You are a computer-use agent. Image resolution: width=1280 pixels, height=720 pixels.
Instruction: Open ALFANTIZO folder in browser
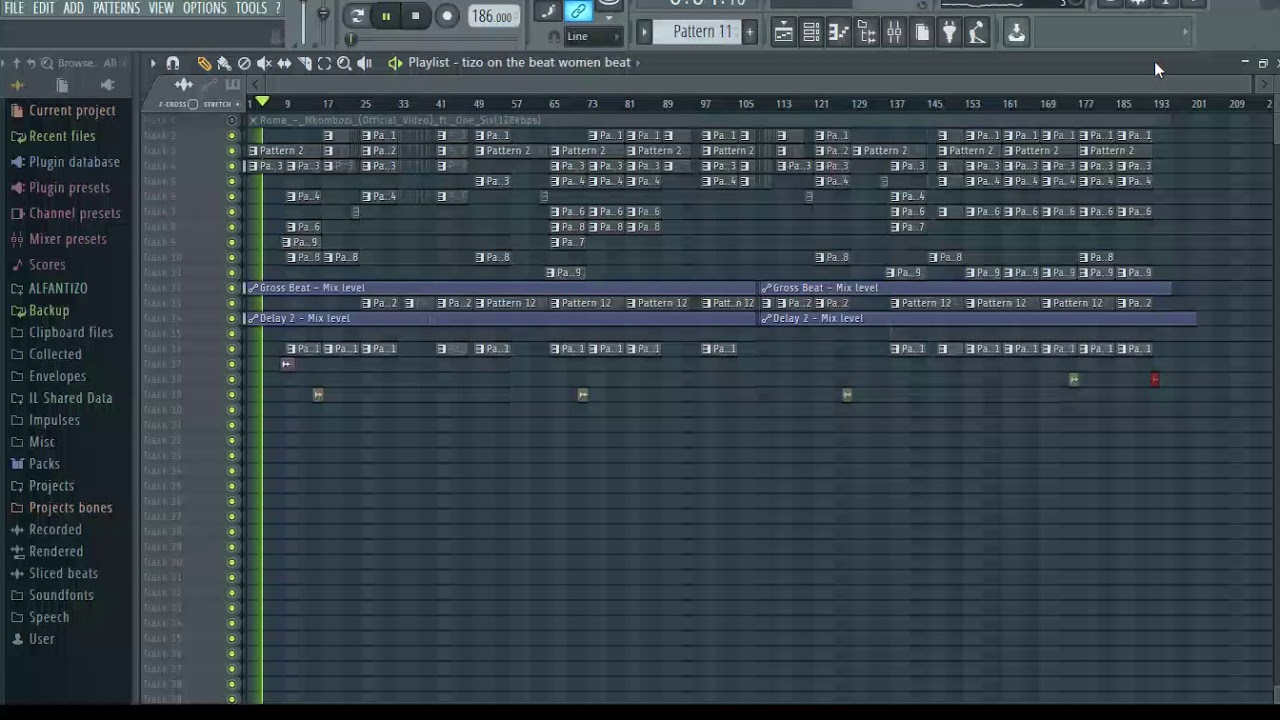[50, 288]
